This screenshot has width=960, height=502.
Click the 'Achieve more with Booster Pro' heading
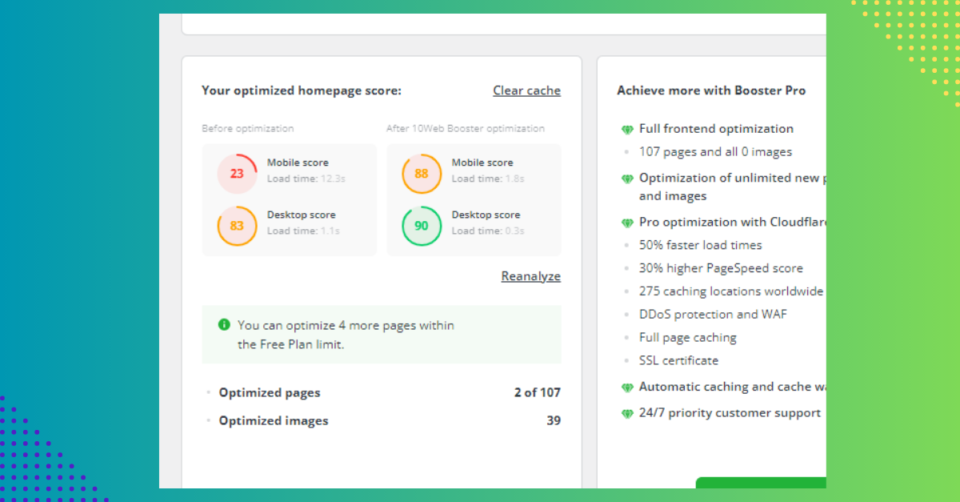pyautogui.click(x=711, y=91)
